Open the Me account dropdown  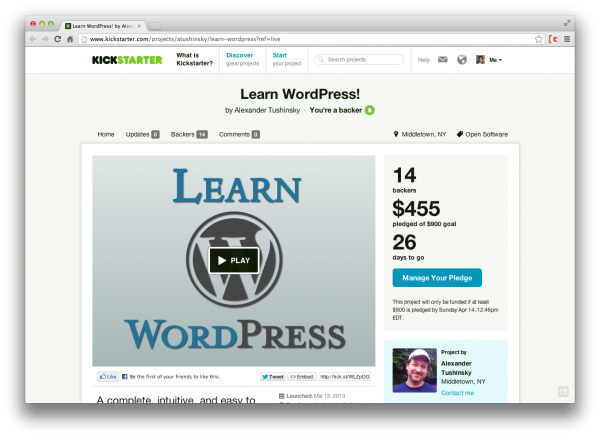pyautogui.click(x=496, y=60)
